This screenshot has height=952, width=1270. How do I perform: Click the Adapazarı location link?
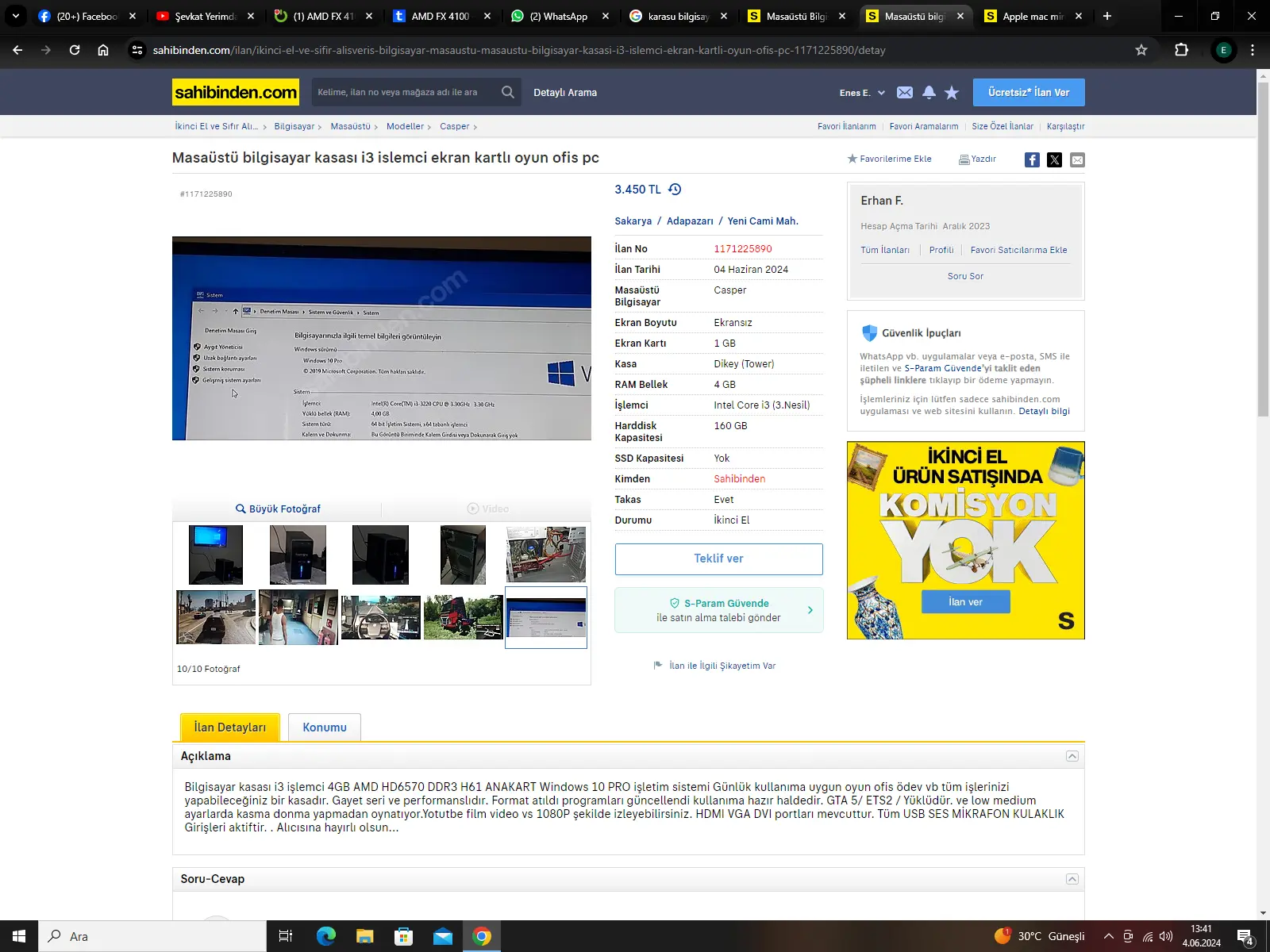(690, 221)
